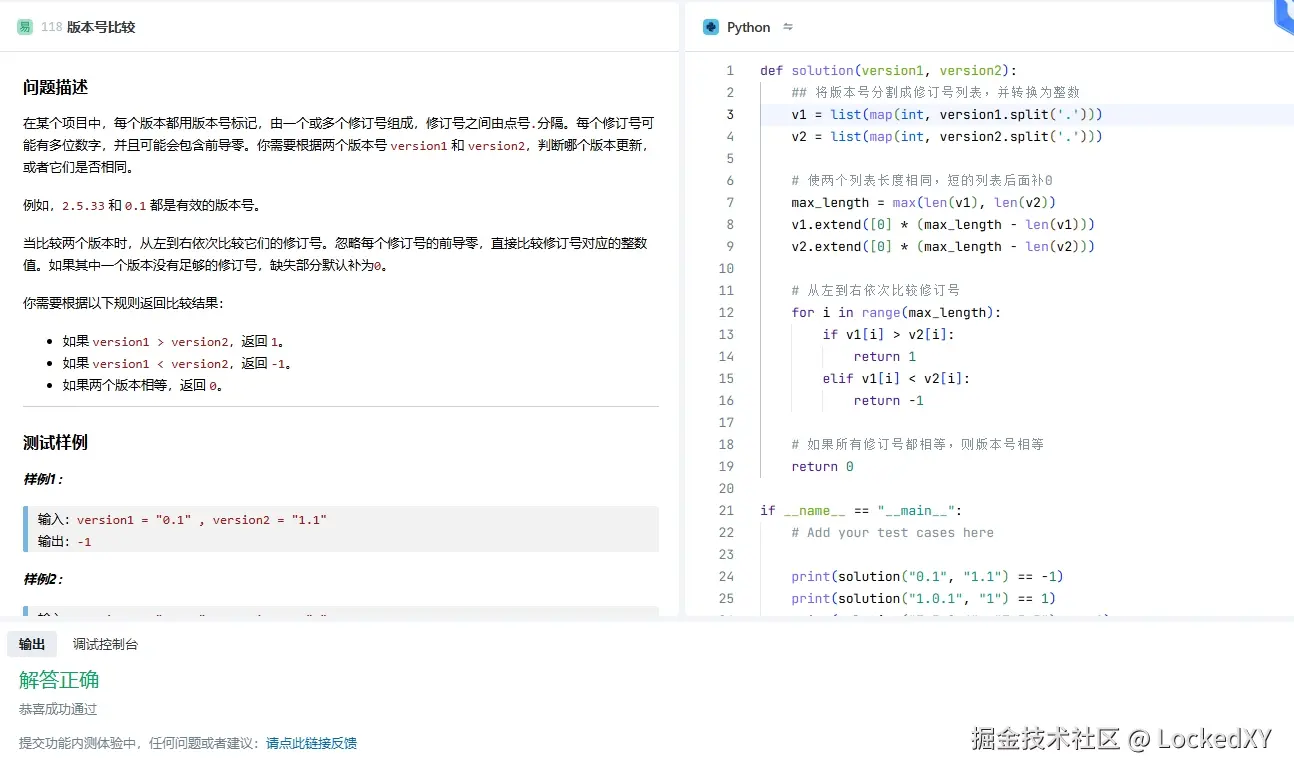Image resolution: width=1294 pixels, height=775 pixels.
Task: Click the return 0 statement in the editor
Action: coord(822,466)
